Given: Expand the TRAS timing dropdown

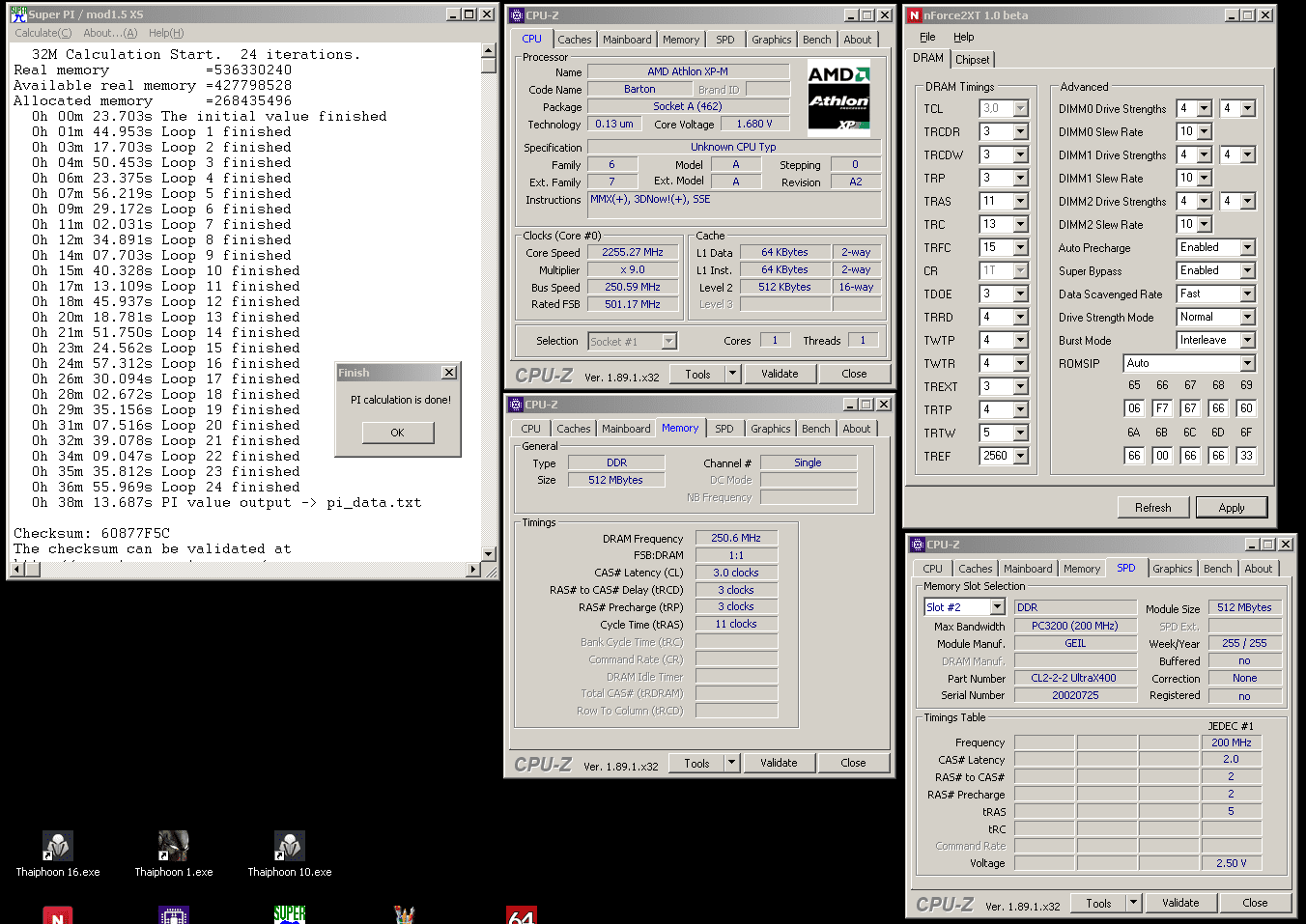Looking at the screenshot, I should click(x=1020, y=201).
